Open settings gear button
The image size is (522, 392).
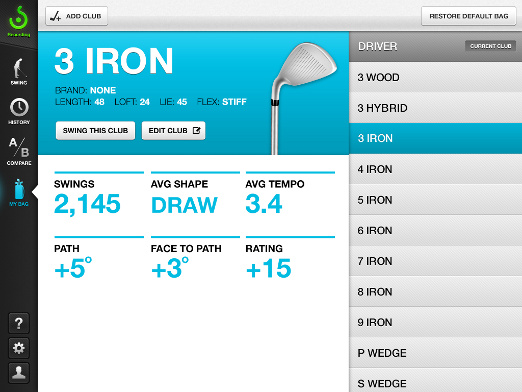(19, 348)
